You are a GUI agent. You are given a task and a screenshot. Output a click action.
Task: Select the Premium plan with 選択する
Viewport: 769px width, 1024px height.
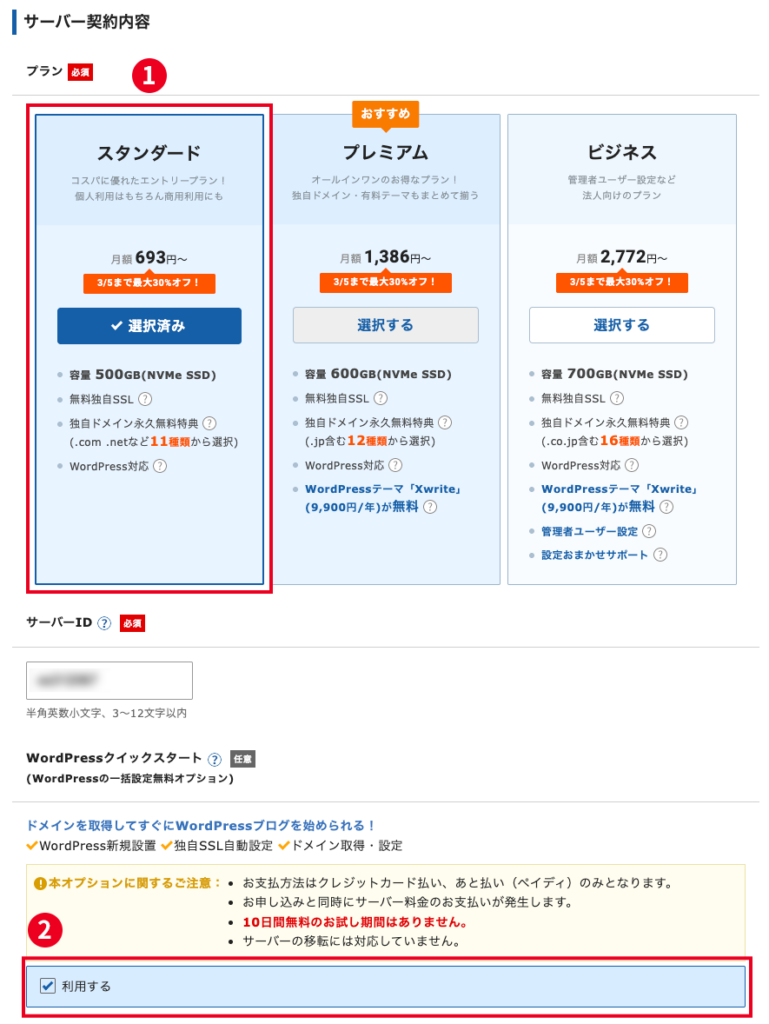point(385,325)
